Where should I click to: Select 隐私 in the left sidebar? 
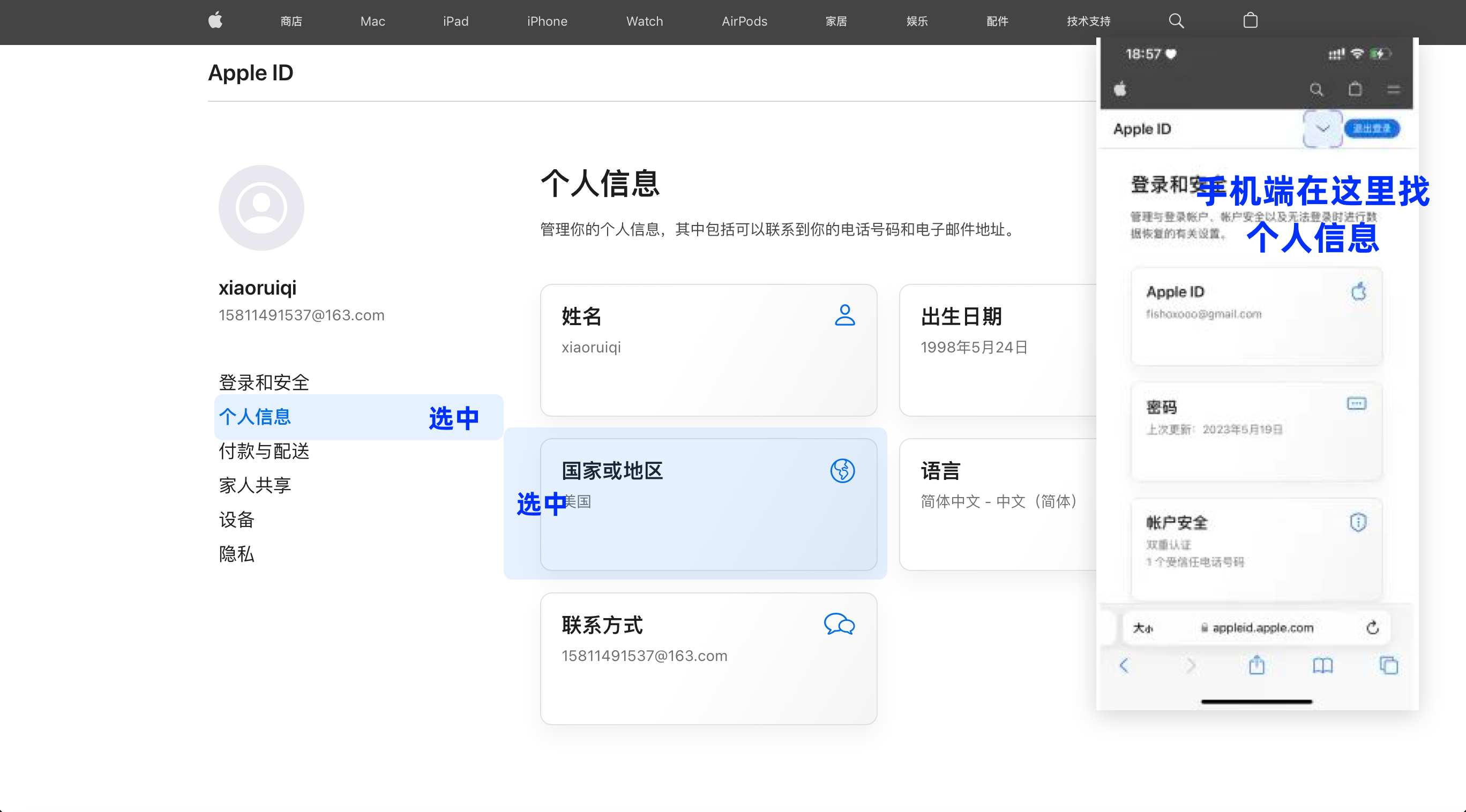tap(237, 554)
